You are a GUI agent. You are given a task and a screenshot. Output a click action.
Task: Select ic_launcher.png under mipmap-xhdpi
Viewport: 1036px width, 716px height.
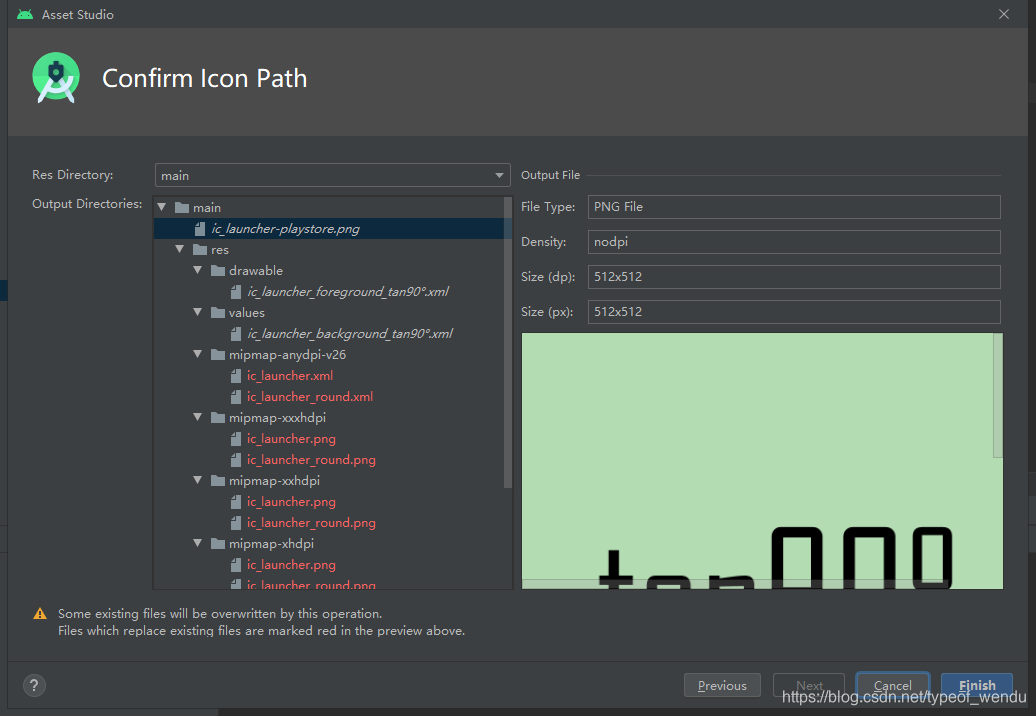tap(291, 565)
